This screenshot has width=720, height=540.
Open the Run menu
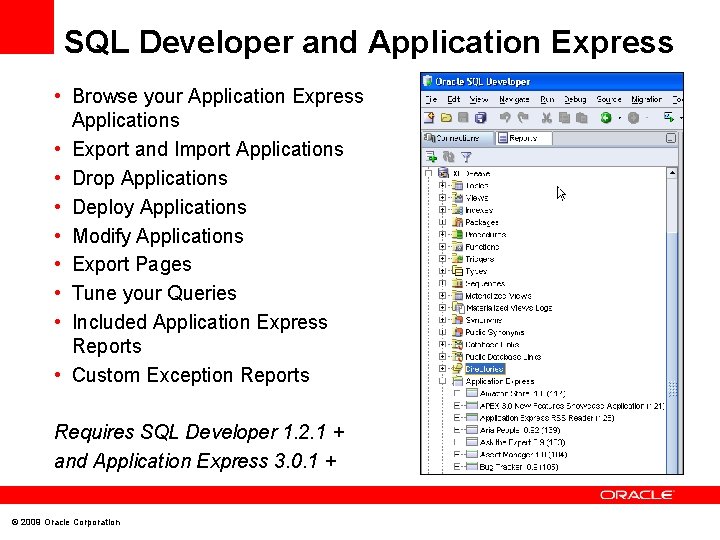pos(547,99)
